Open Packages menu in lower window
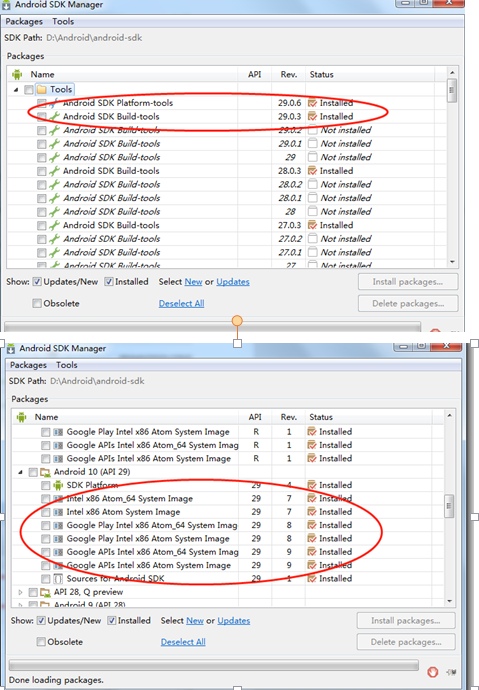479x690 pixels. pos(28,365)
